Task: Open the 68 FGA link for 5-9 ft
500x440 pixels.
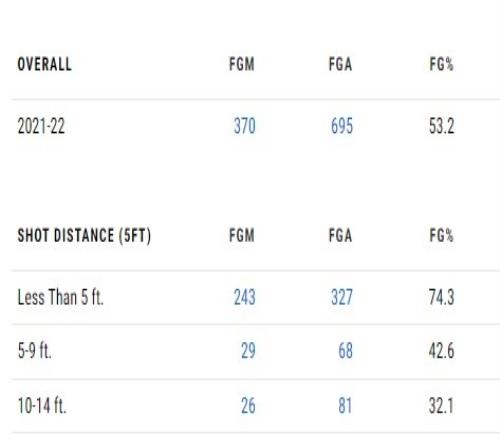Action: coord(346,351)
